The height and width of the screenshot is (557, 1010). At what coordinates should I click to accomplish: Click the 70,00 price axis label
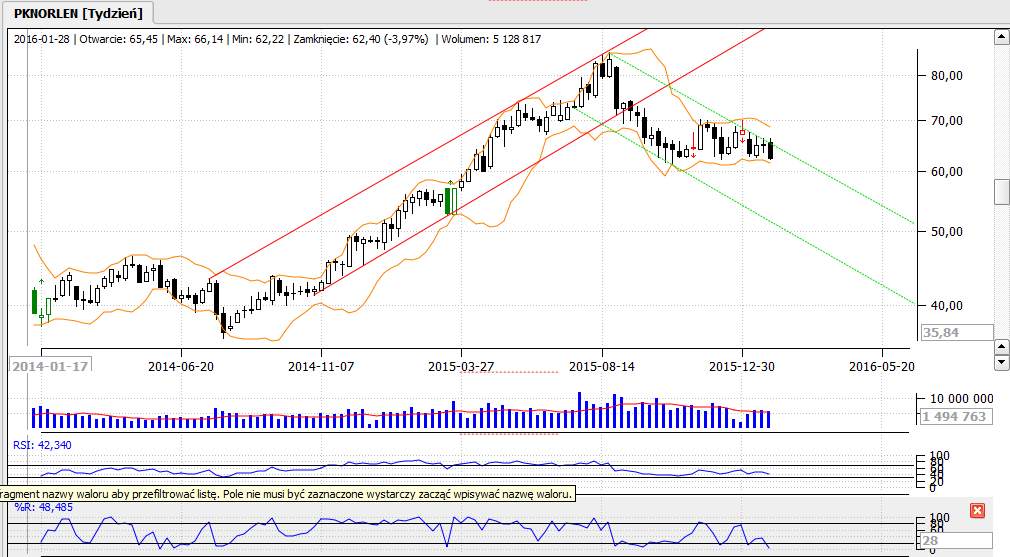click(947, 120)
